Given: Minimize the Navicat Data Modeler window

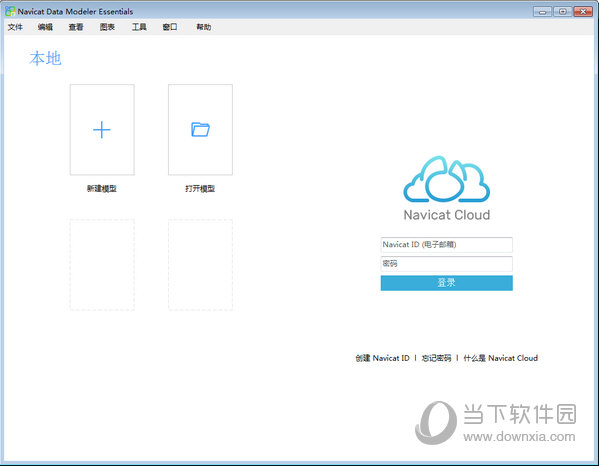Looking at the screenshot, I should click(543, 11).
